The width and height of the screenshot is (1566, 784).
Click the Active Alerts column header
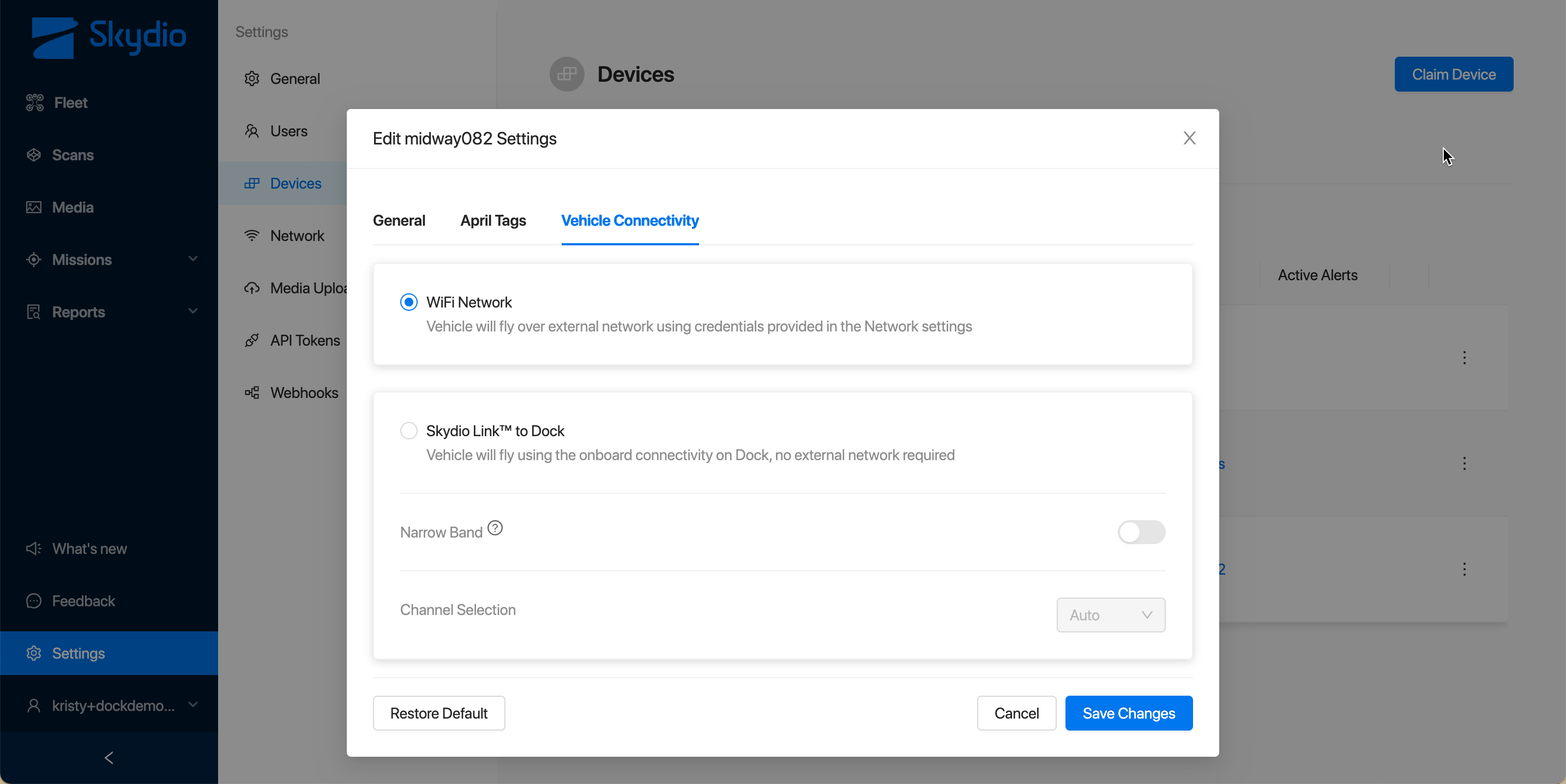(x=1317, y=275)
